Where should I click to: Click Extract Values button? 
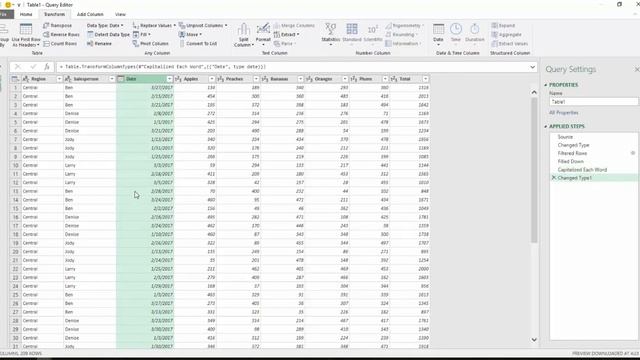510,44
